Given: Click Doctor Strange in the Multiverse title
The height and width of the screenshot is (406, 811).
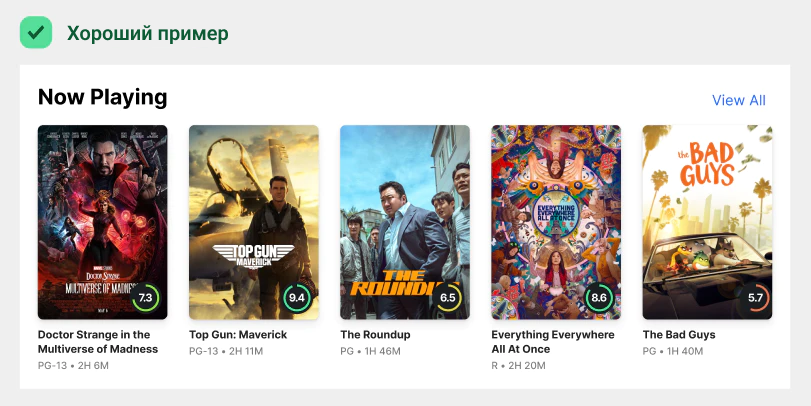Looking at the screenshot, I should click(x=98, y=342).
